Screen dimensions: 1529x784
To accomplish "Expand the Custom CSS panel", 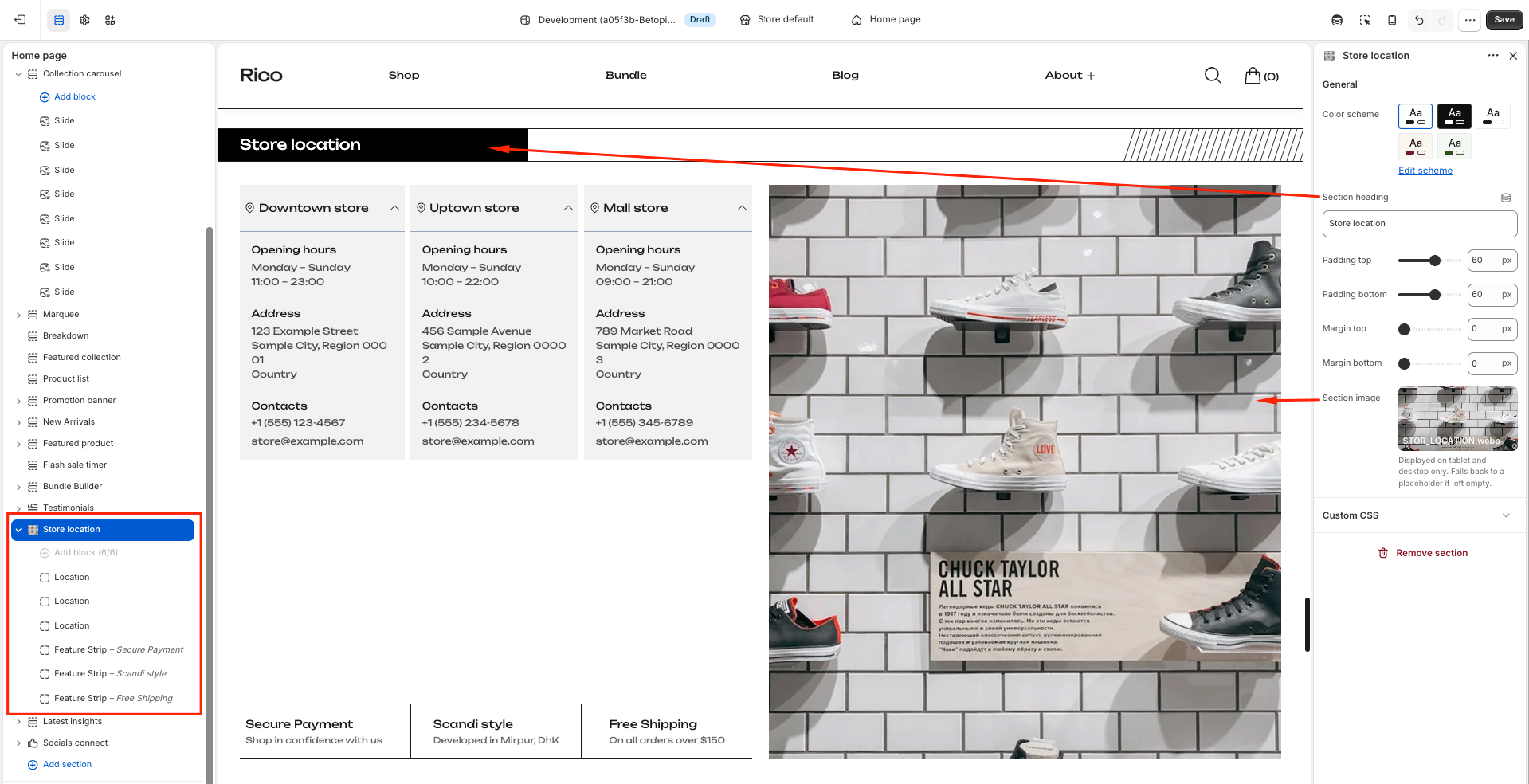I will coord(1505,515).
